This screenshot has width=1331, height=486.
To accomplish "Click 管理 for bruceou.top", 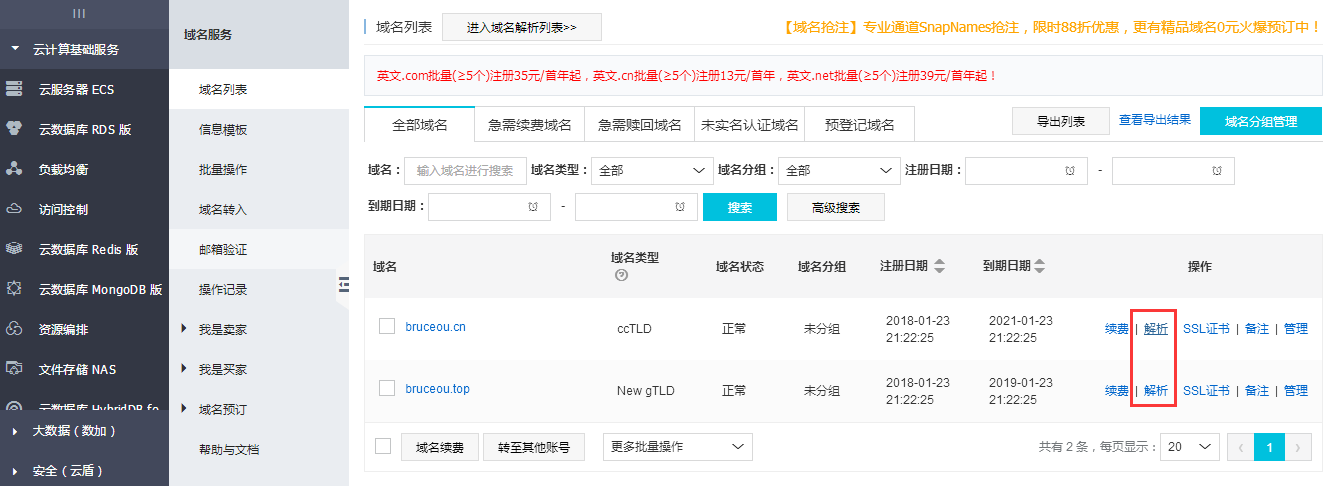I will pos(1295,390).
